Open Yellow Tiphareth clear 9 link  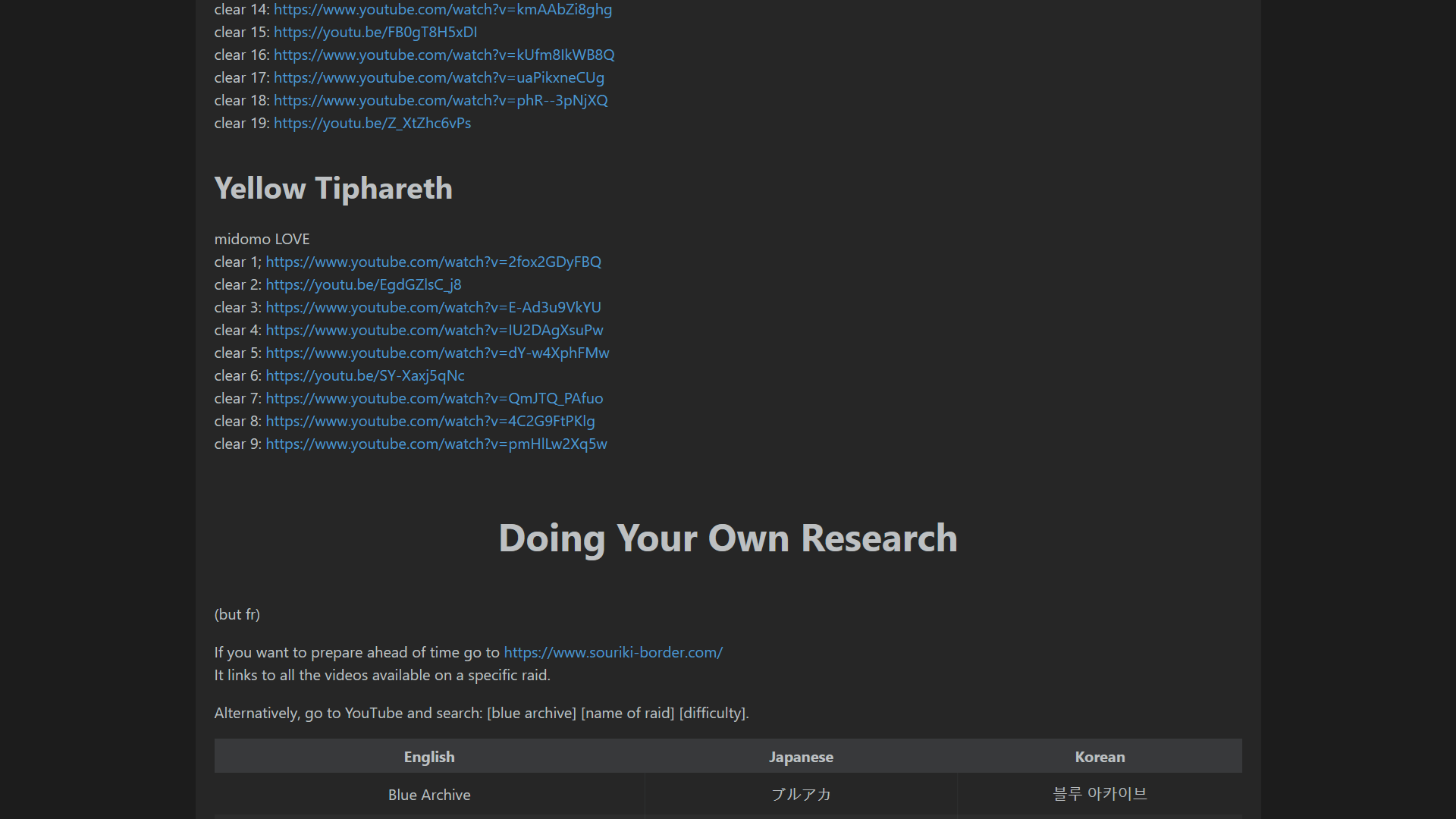click(x=436, y=444)
